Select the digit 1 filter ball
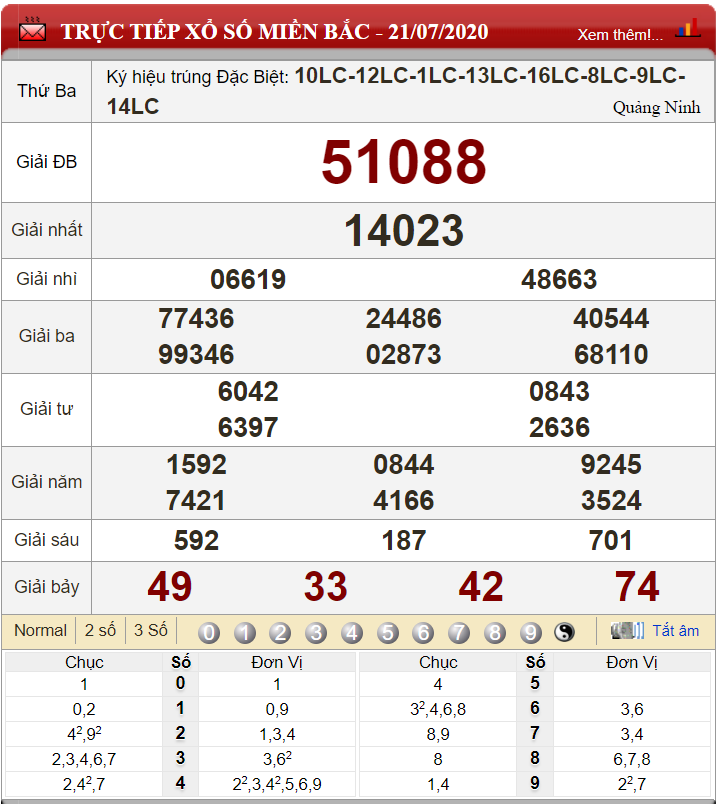 [x=245, y=632]
